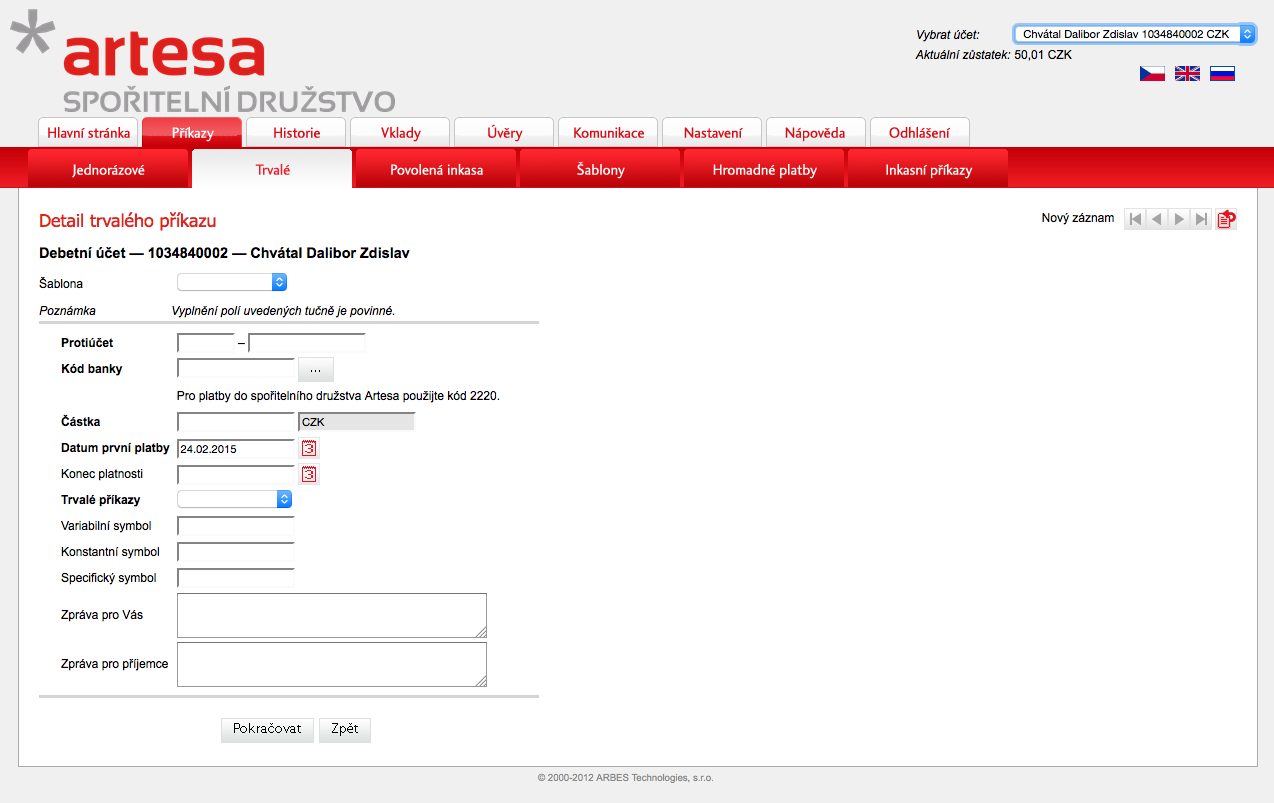Go to next record arrow

click(1179, 219)
